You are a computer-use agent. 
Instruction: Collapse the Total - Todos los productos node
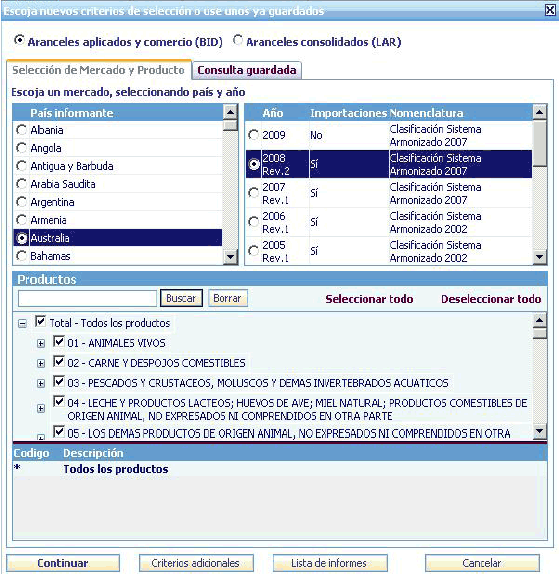pyautogui.click(x=22, y=324)
